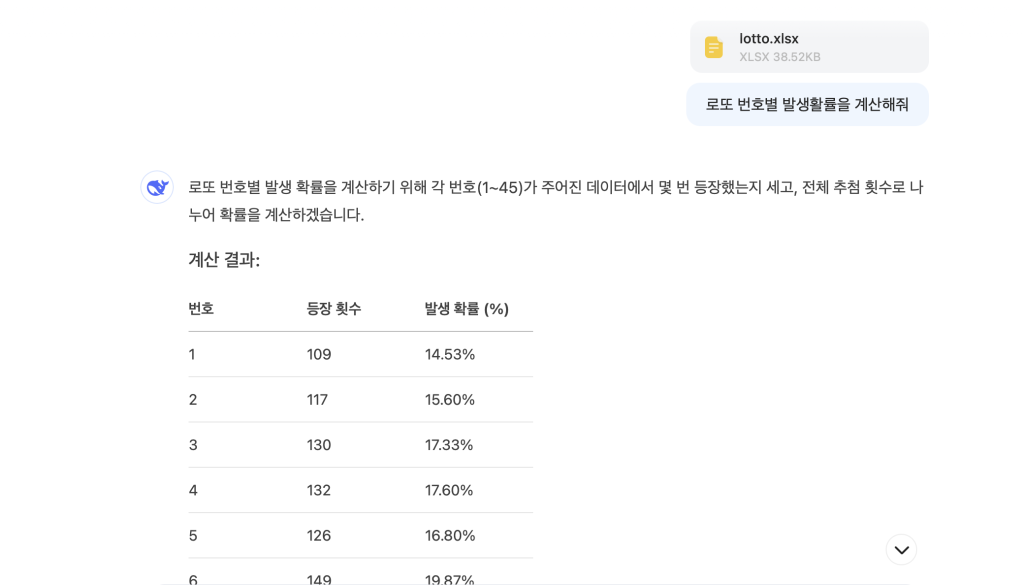
Task: Select the count cell showing 117
Action: (x=317, y=400)
